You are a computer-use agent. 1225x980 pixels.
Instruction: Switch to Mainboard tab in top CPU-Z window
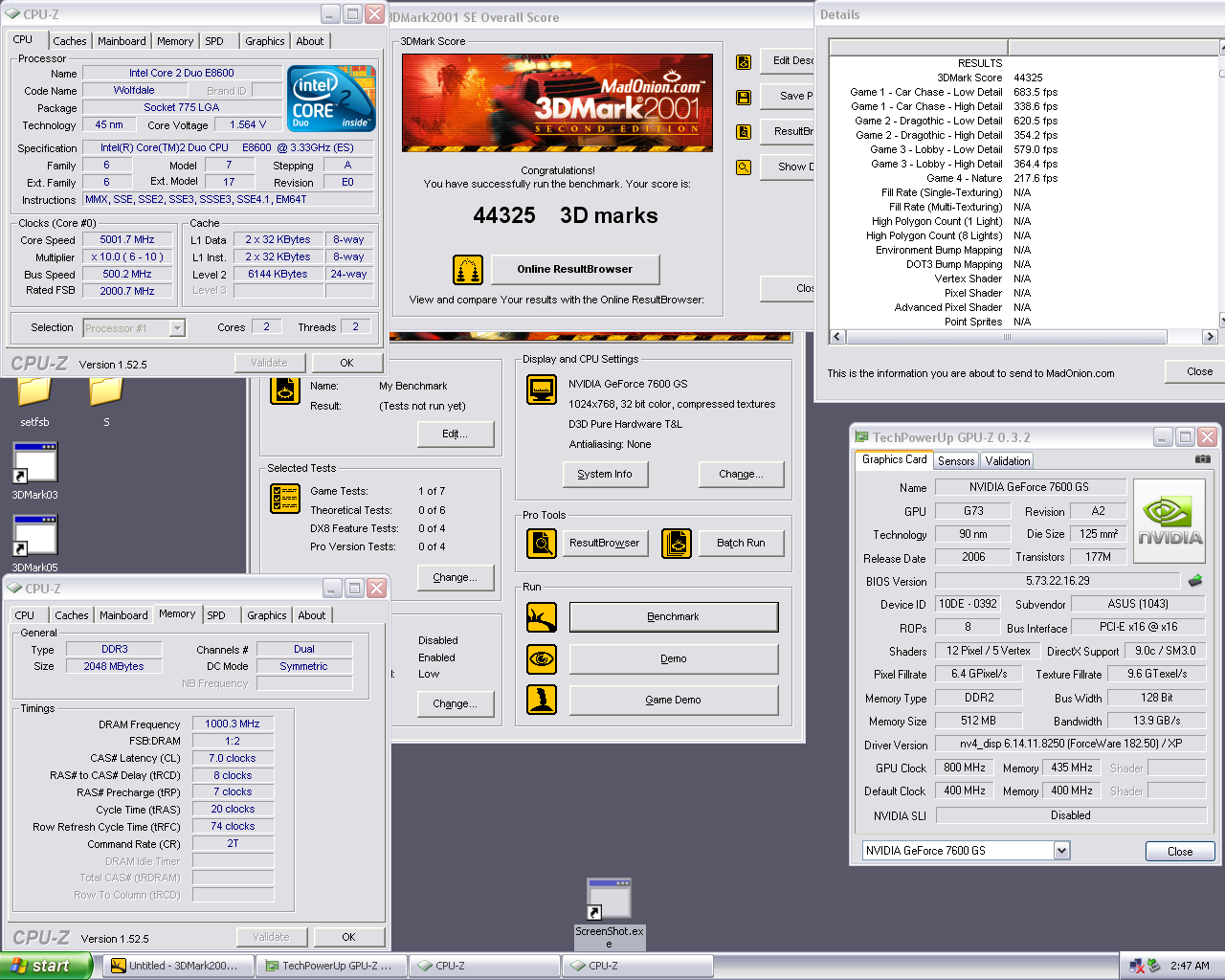coord(122,41)
